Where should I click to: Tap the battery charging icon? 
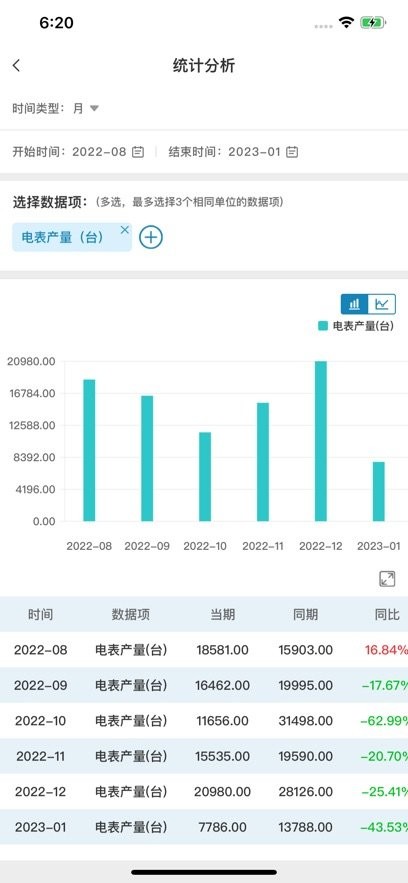coord(373,23)
